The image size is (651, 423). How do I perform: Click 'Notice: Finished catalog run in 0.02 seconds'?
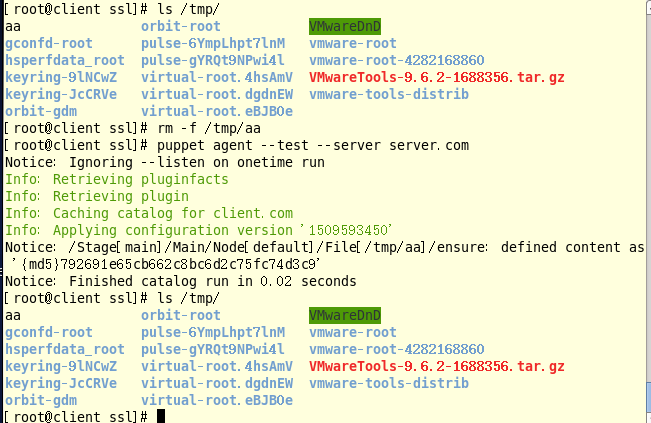point(181,281)
